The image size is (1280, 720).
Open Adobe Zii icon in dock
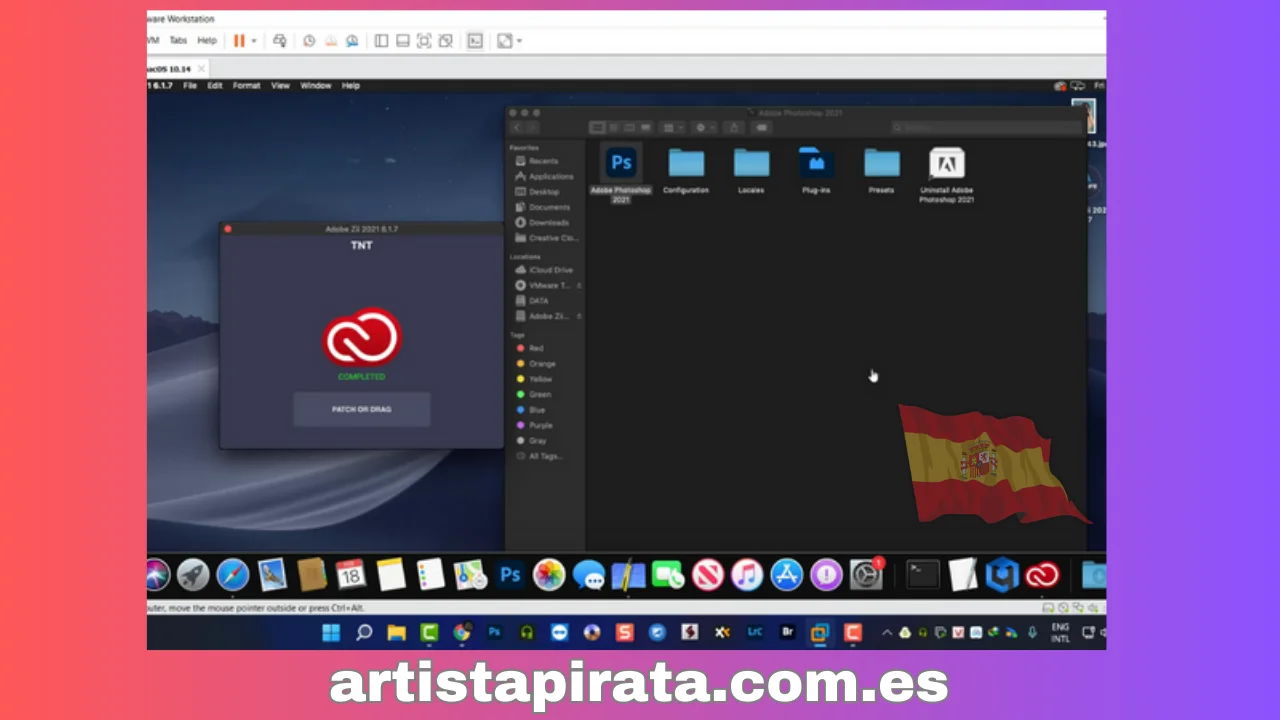pyautogui.click(x=1042, y=574)
